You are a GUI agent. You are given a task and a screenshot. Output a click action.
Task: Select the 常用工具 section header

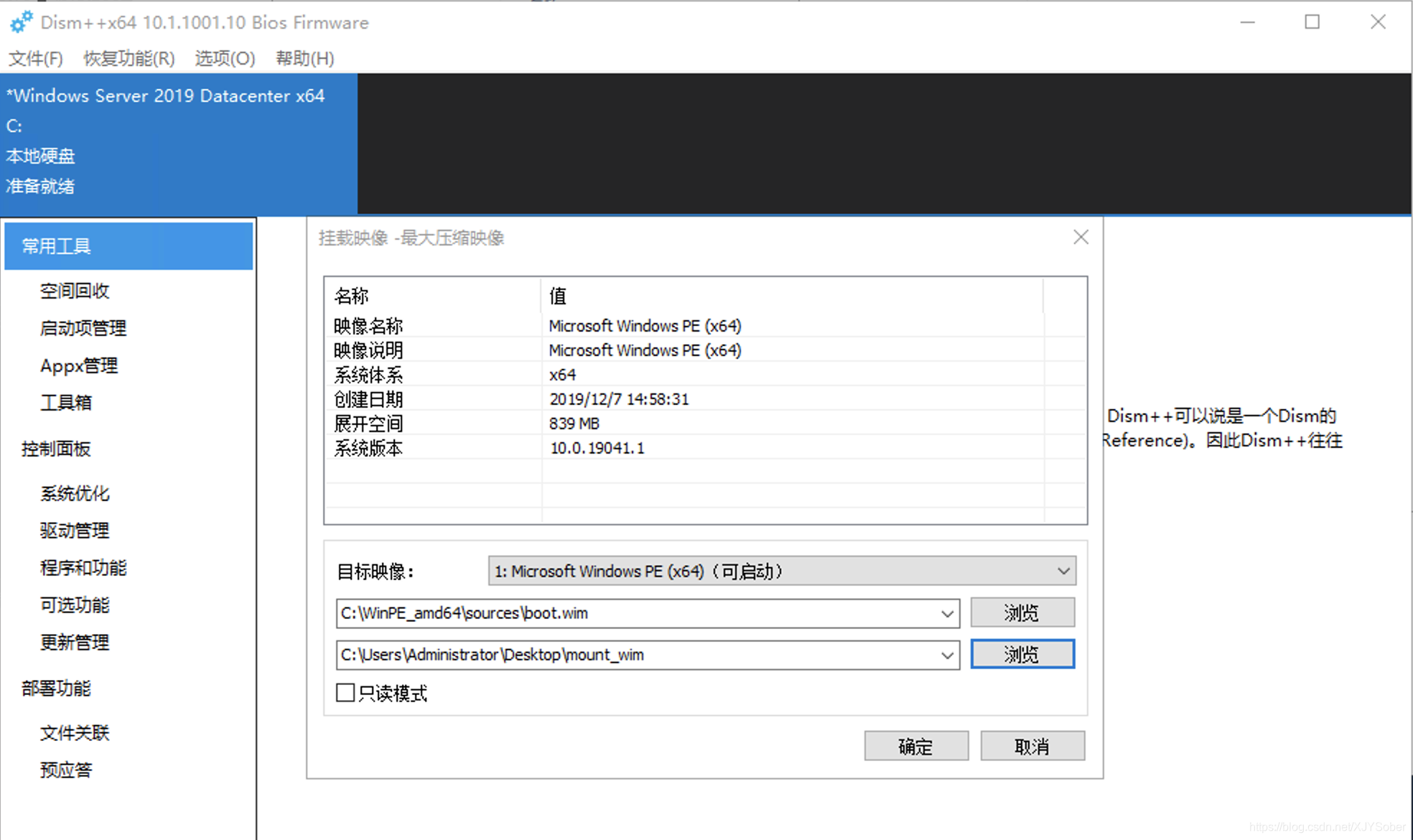[x=129, y=246]
